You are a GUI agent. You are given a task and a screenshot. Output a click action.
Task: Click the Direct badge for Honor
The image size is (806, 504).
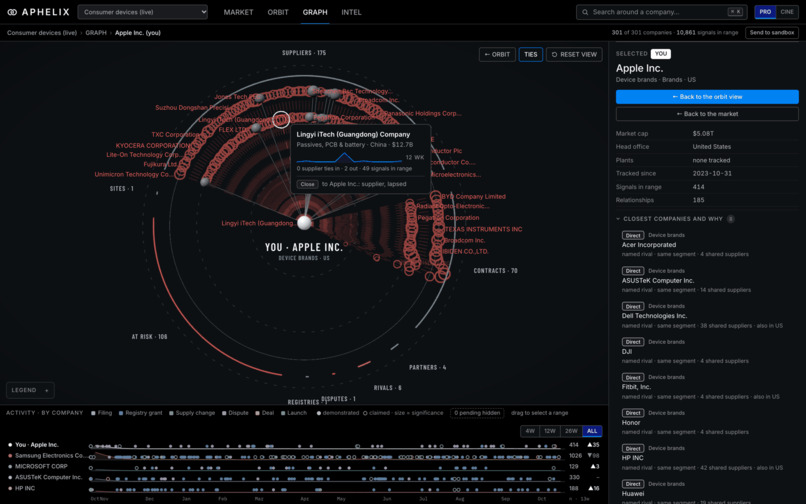coord(633,413)
